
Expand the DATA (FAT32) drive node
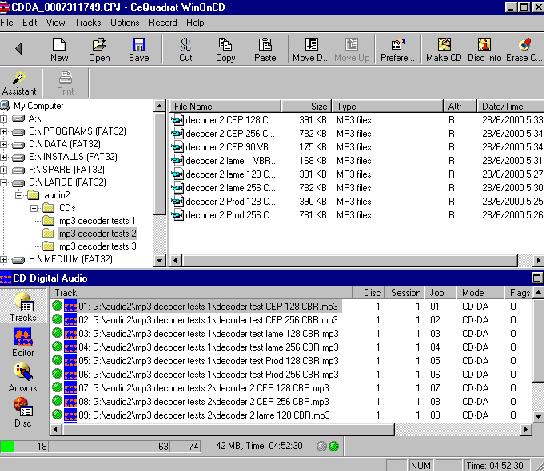(3, 144)
